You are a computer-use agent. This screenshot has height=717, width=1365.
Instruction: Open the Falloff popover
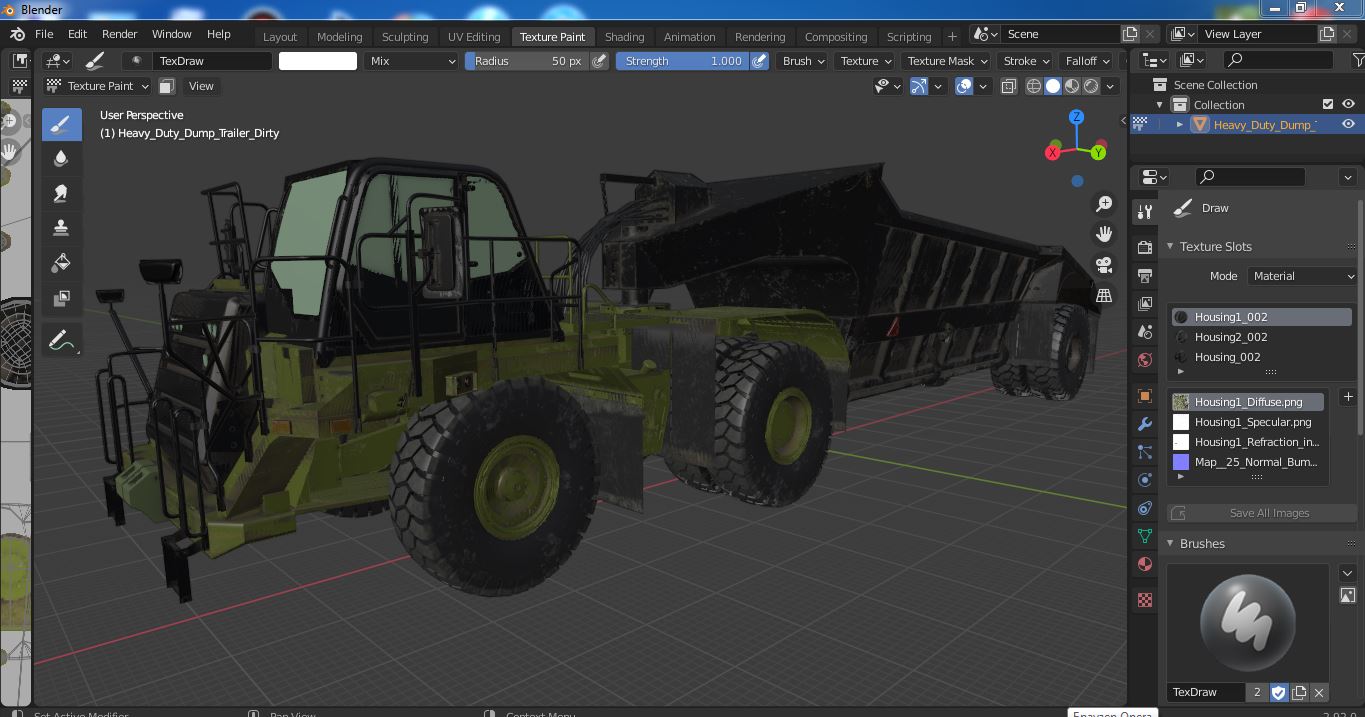[1087, 61]
